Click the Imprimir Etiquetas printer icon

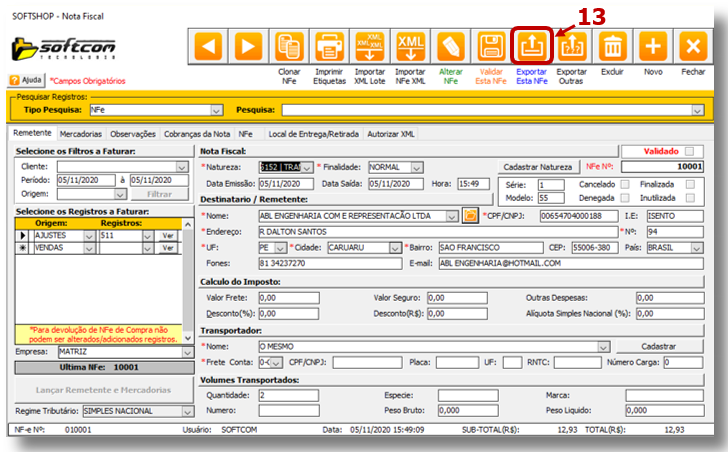329,46
